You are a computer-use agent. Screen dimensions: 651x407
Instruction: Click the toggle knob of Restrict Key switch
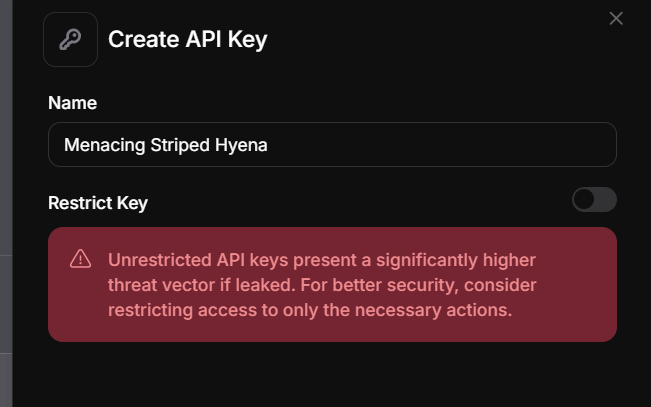(584, 200)
